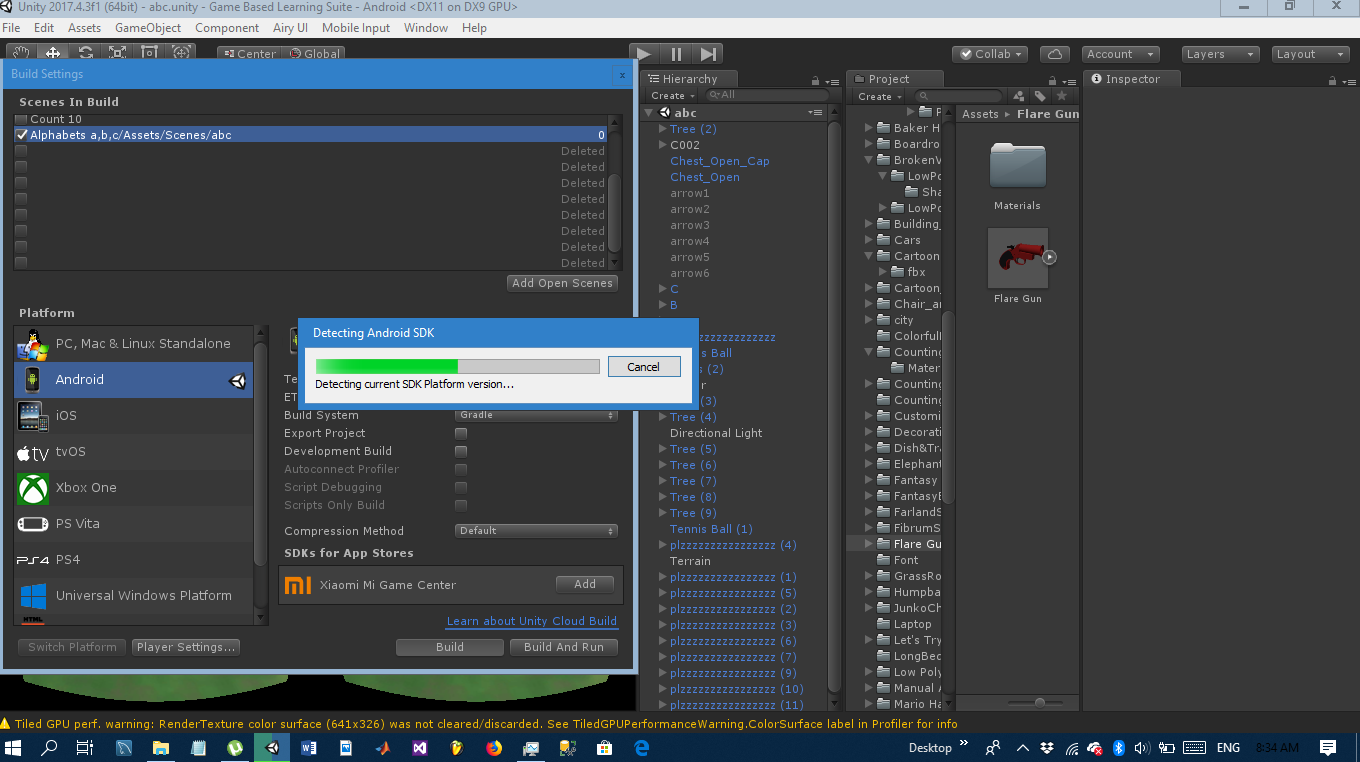Open the Collab dropdown
The width and height of the screenshot is (1360, 762).
990,54
